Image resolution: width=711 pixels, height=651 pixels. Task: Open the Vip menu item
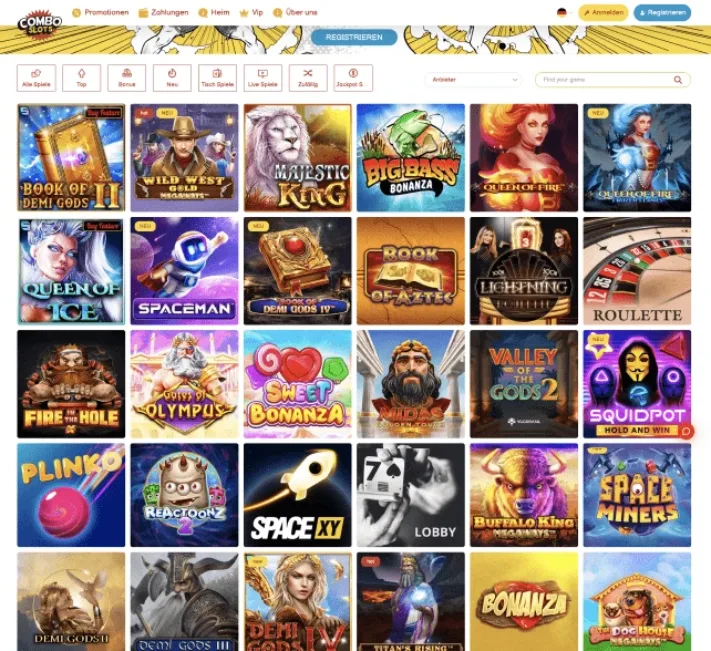pos(251,13)
